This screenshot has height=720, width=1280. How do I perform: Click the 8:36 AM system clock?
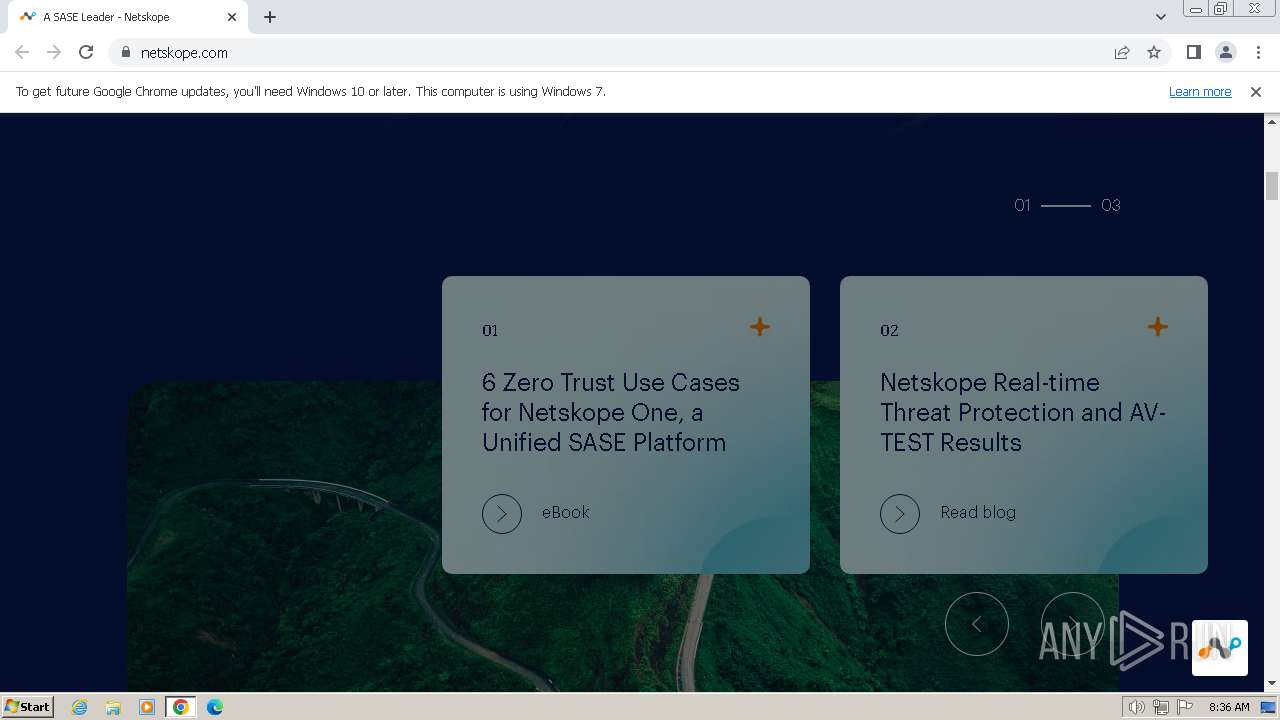click(1229, 707)
